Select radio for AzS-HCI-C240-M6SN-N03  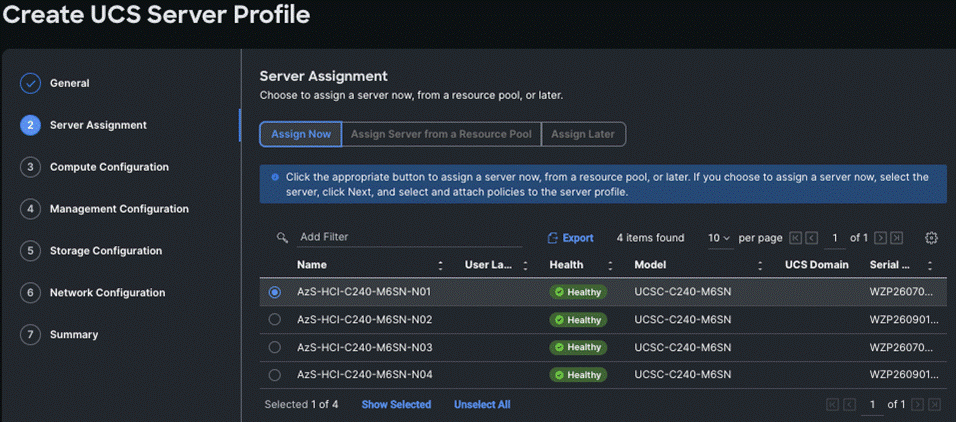pyautogui.click(x=275, y=347)
